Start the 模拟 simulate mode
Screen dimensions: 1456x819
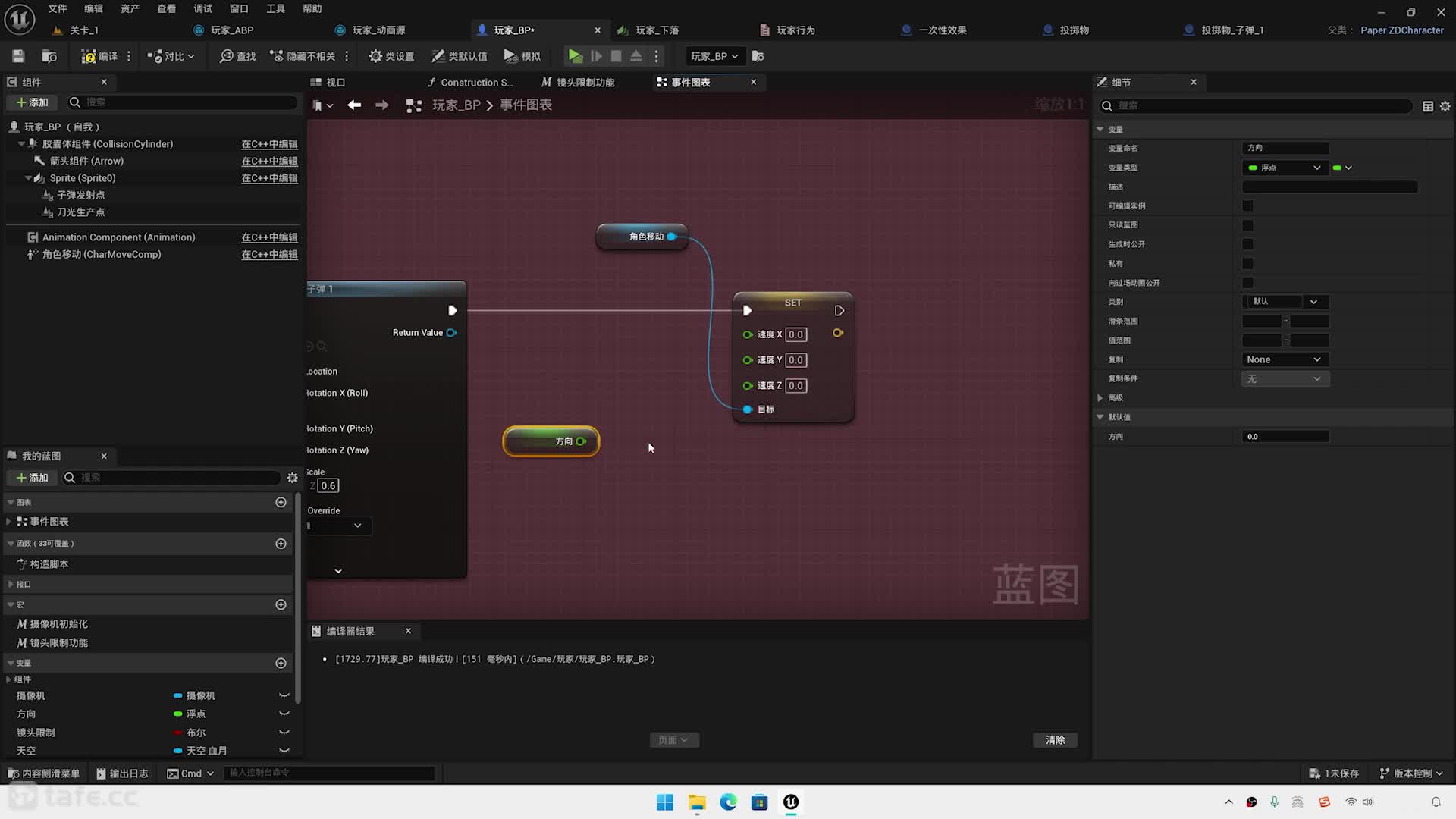coord(522,56)
